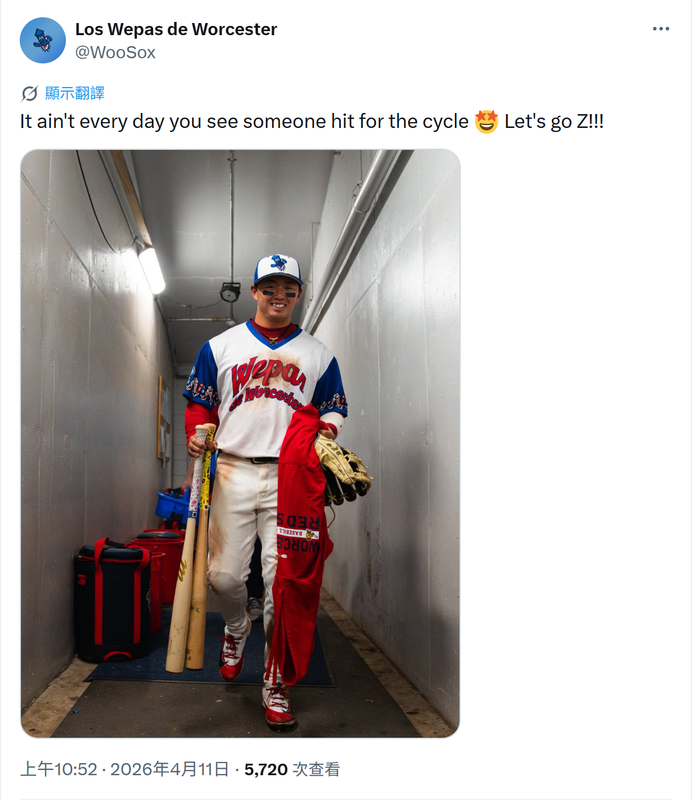Click the translate icon beside 顯示翻譯
This screenshot has width=692, height=800.
tap(30, 93)
